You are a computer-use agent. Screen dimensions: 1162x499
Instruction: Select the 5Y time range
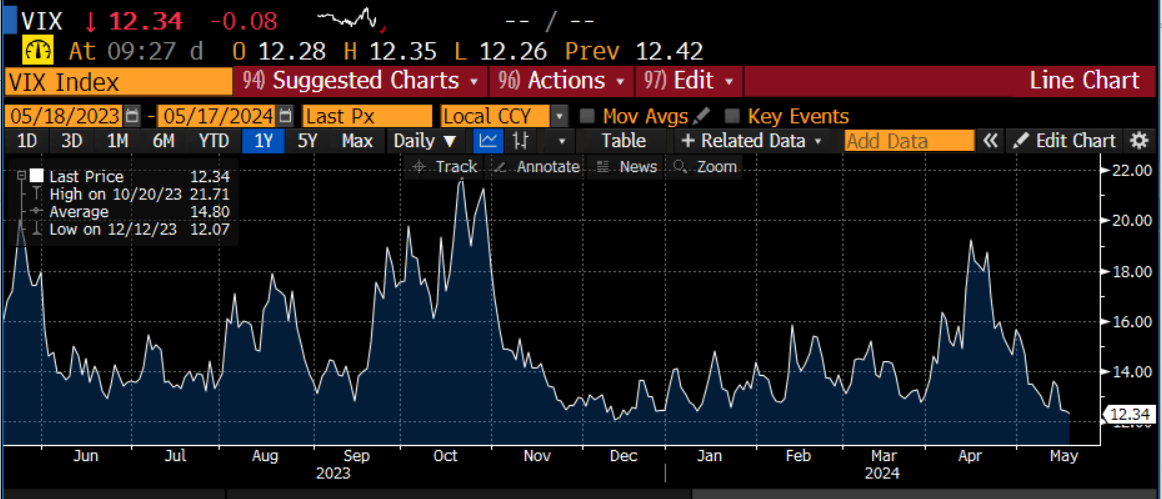(x=308, y=141)
